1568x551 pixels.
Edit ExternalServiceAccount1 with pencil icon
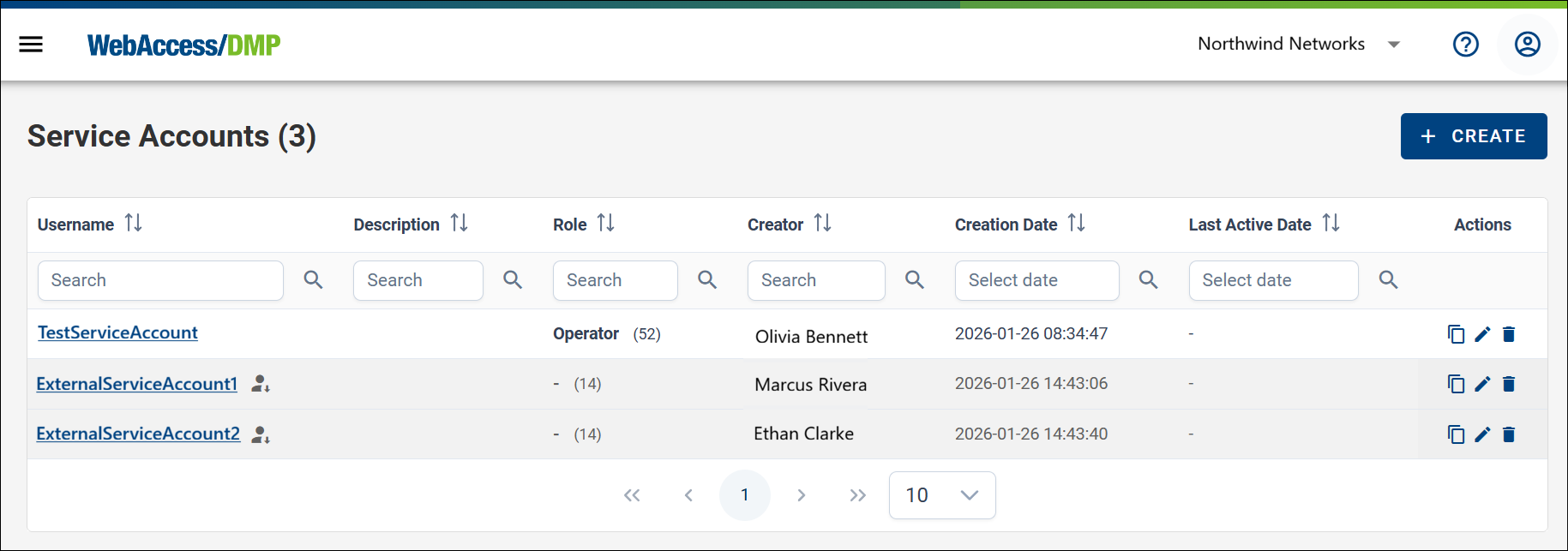(1482, 384)
